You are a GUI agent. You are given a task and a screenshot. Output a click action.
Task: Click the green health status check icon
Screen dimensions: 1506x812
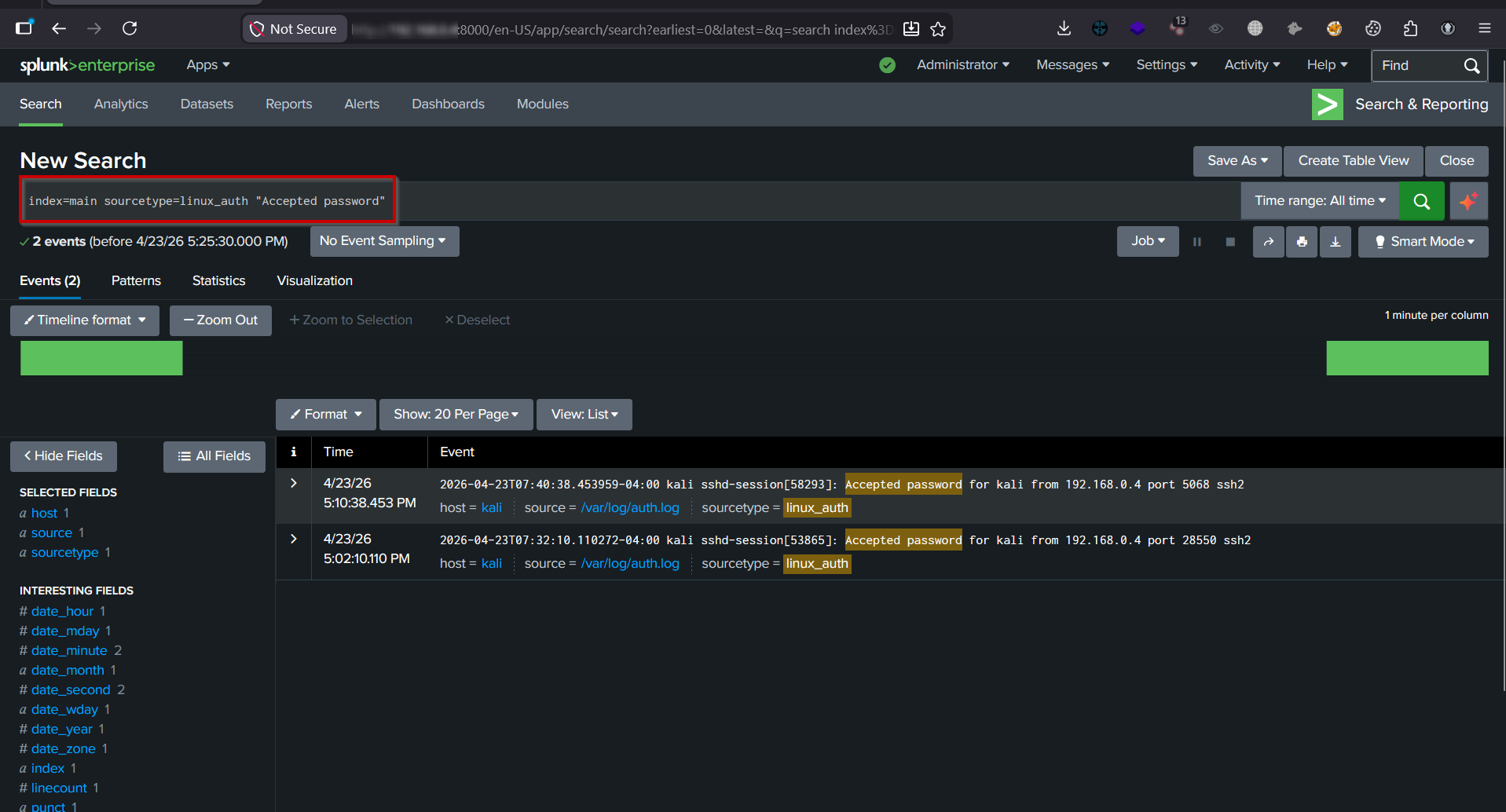coord(888,65)
